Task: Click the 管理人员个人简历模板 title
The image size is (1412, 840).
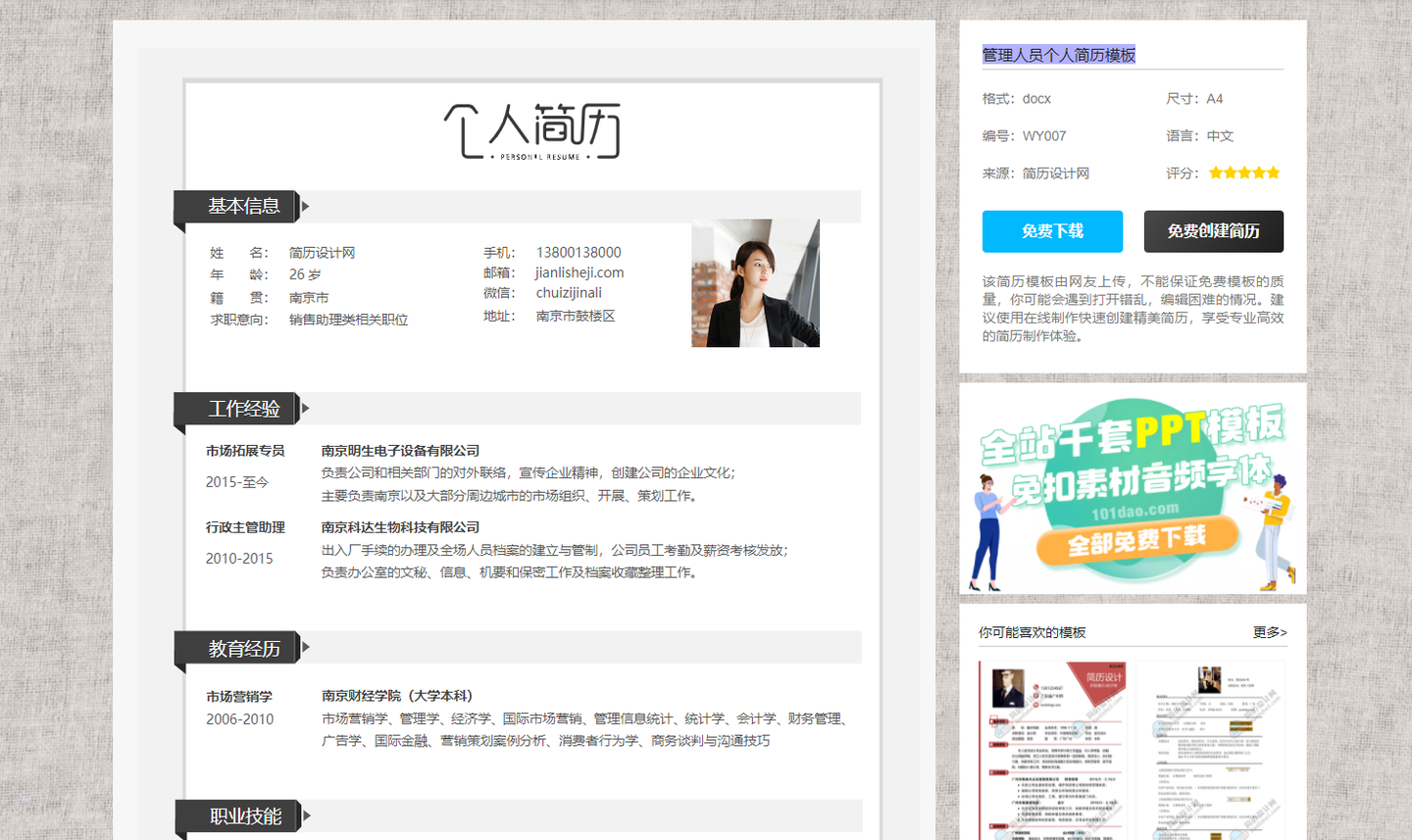Action: coord(1059,55)
